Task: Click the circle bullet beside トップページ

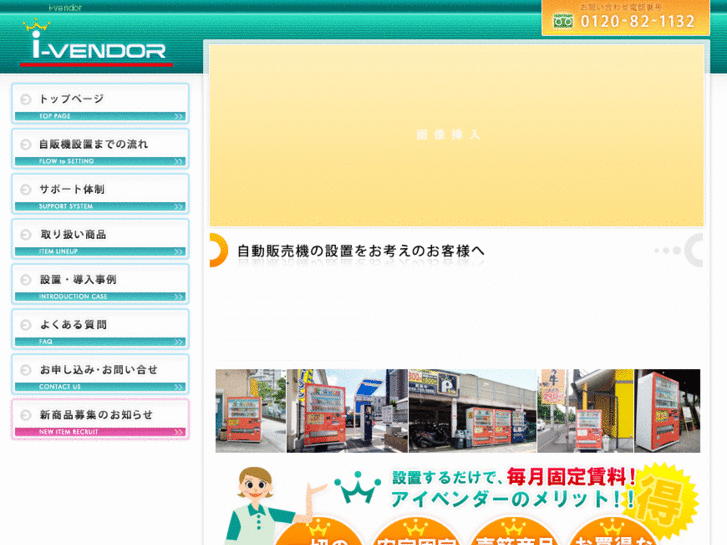Action: pyautogui.click(x=26, y=99)
